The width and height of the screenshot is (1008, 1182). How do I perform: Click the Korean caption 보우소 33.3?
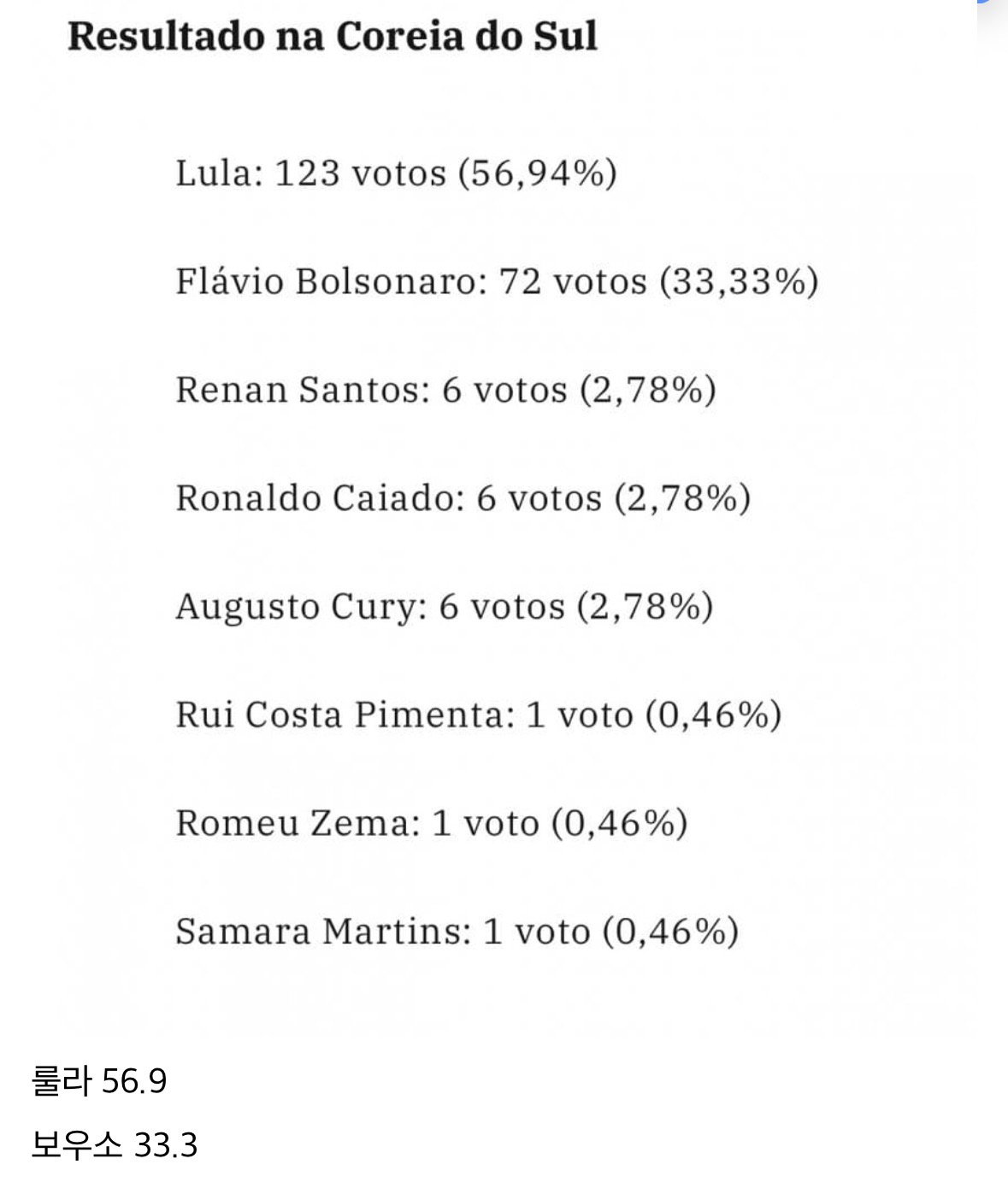(x=114, y=1145)
